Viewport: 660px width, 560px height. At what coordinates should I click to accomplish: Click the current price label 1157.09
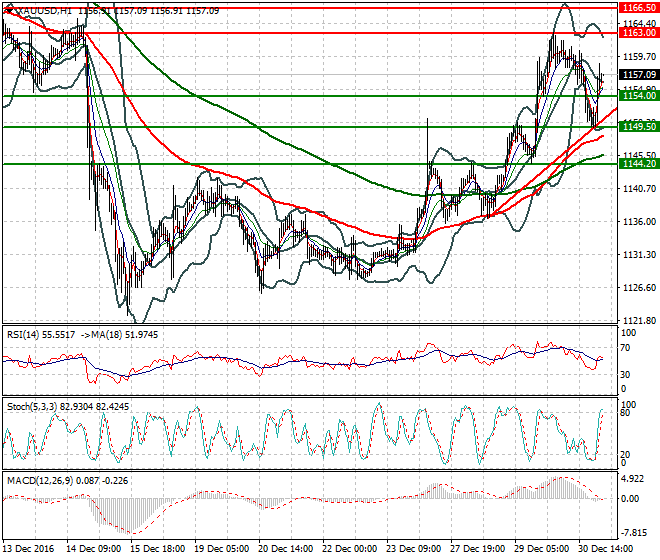tap(639, 75)
